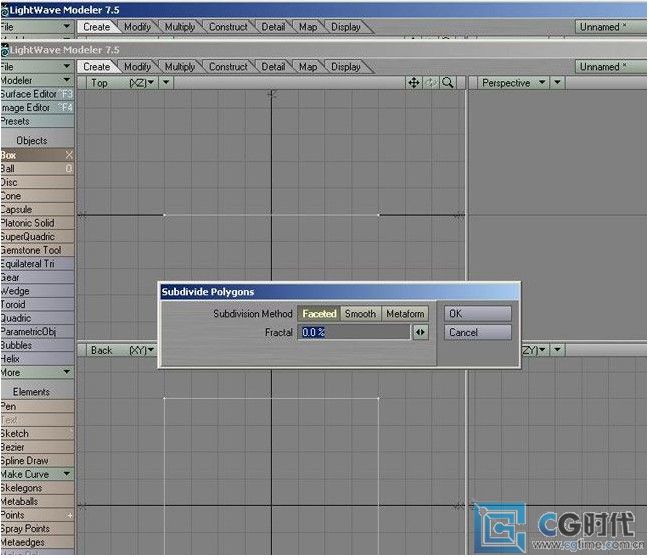649x558 pixels.
Task: Select the Metaedges tool
Action: click(37, 542)
